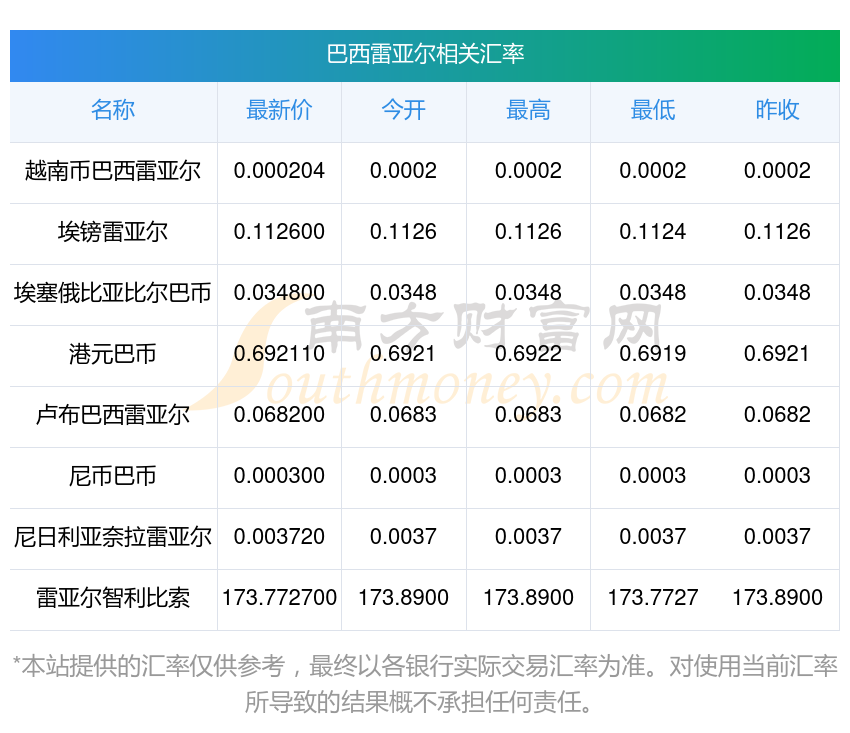Select 埃塞俄比亚比尔巴币 row name
850x733 pixels.
pos(113,293)
